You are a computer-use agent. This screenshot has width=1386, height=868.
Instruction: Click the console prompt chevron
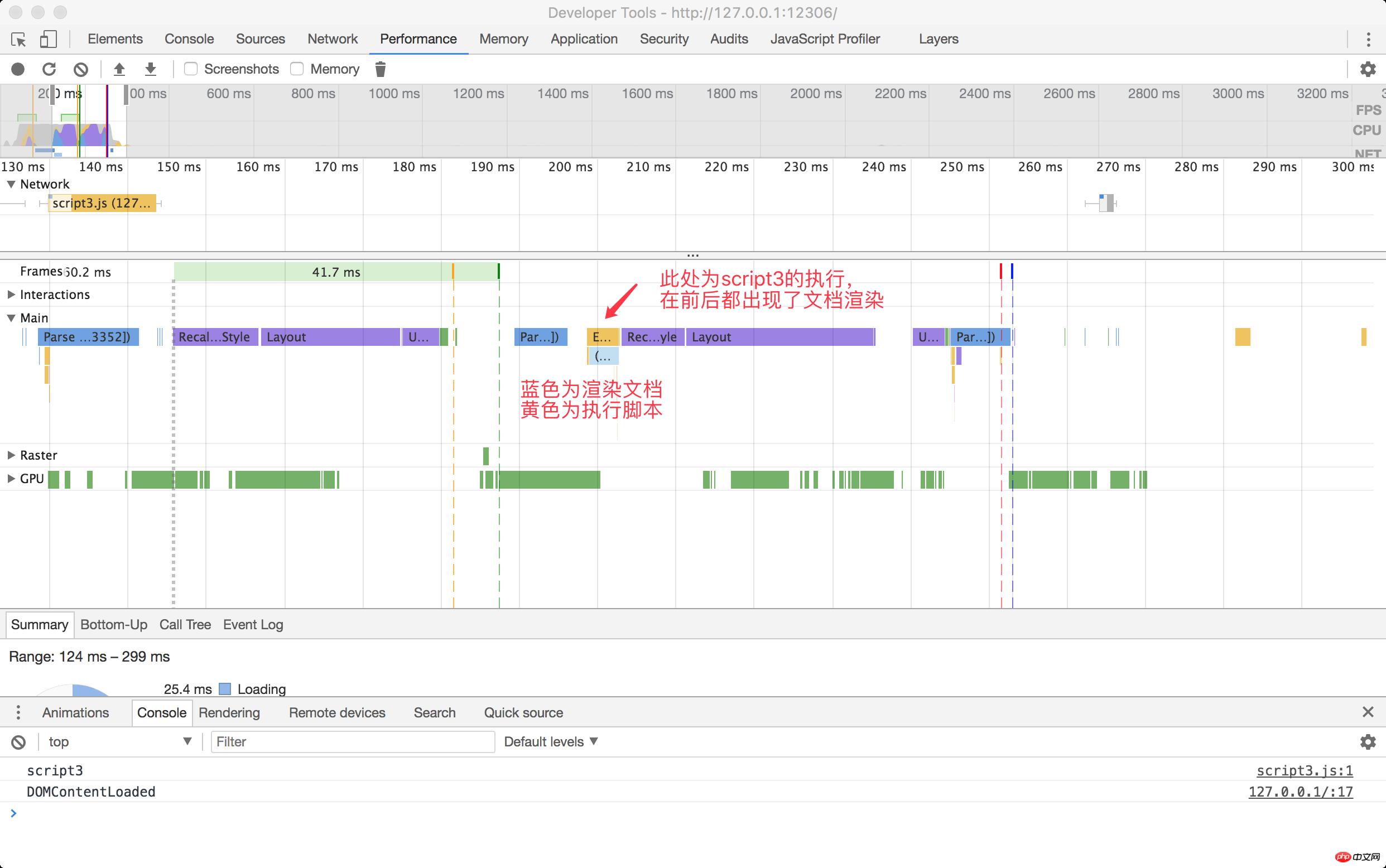(x=13, y=813)
